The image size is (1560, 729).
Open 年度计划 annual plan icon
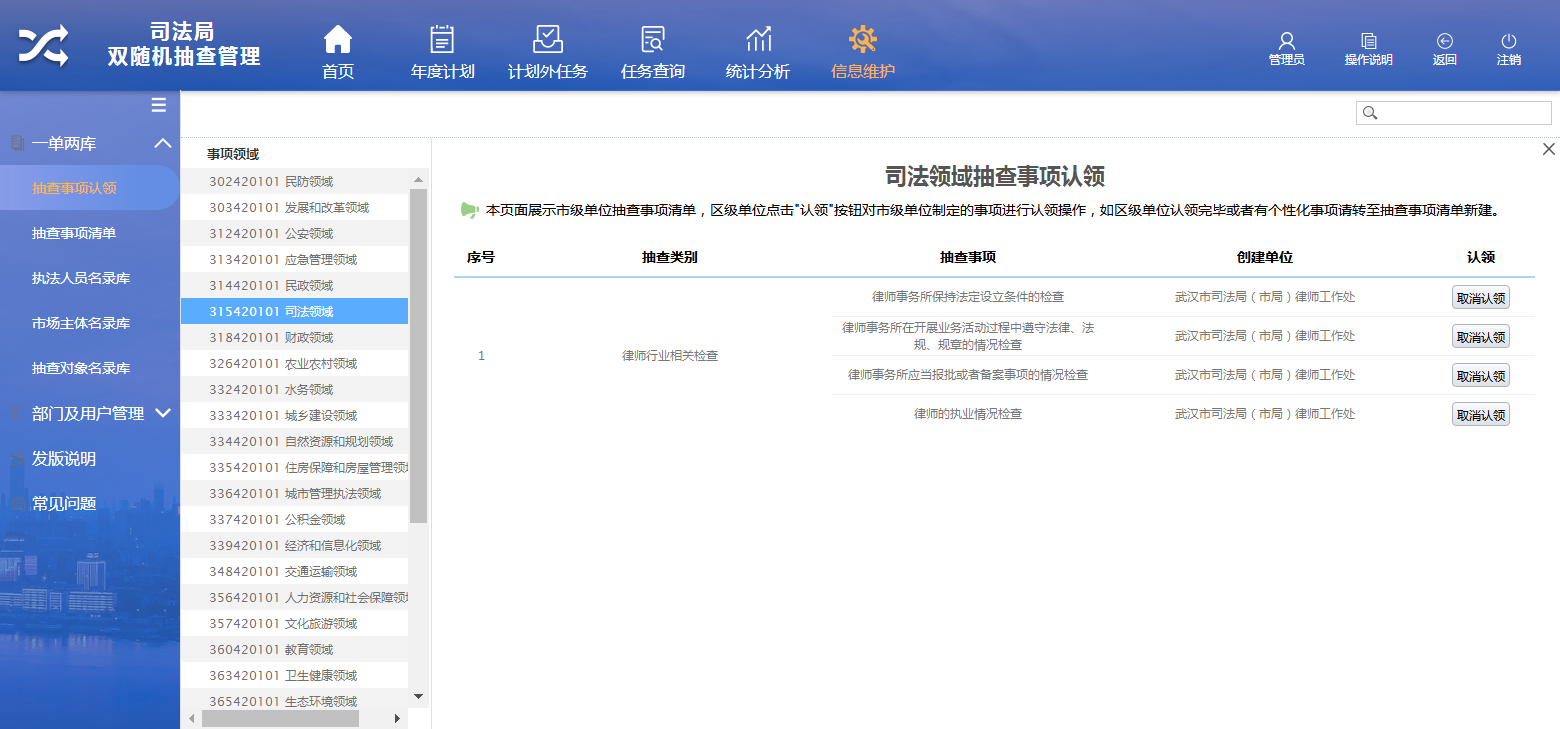(442, 40)
